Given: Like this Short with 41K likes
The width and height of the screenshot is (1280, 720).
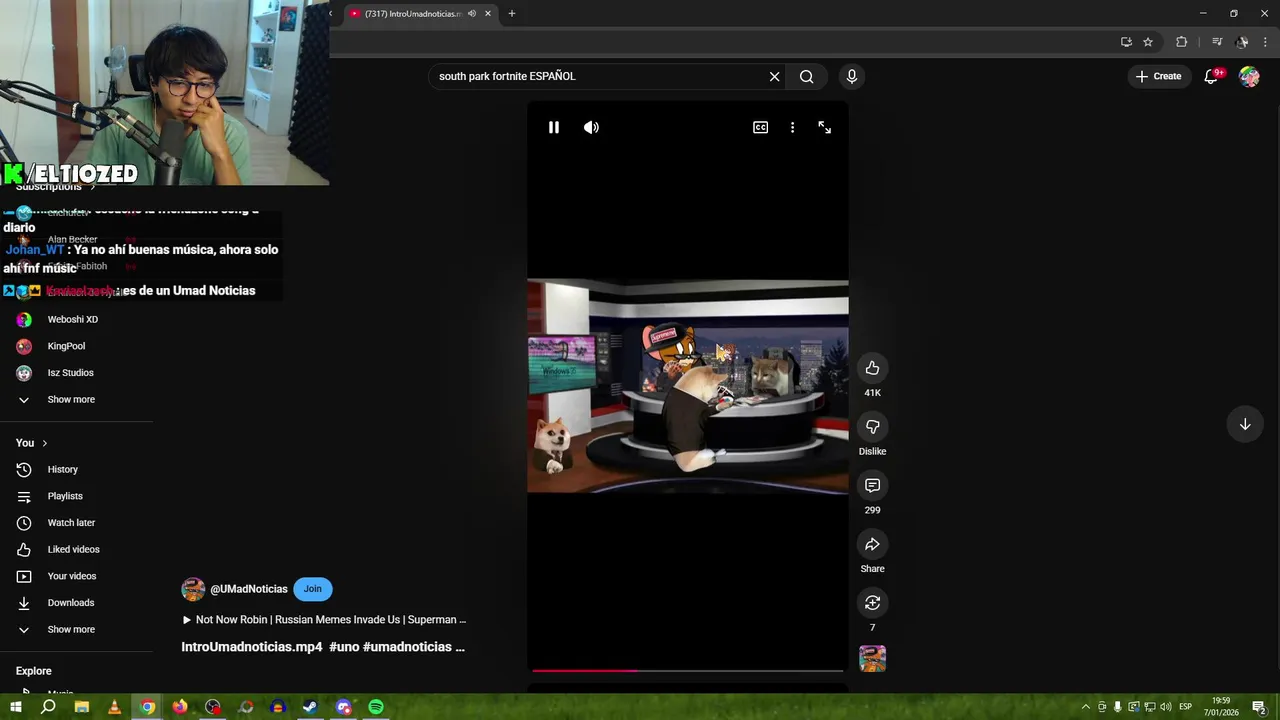Looking at the screenshot, I should (872, 368).
